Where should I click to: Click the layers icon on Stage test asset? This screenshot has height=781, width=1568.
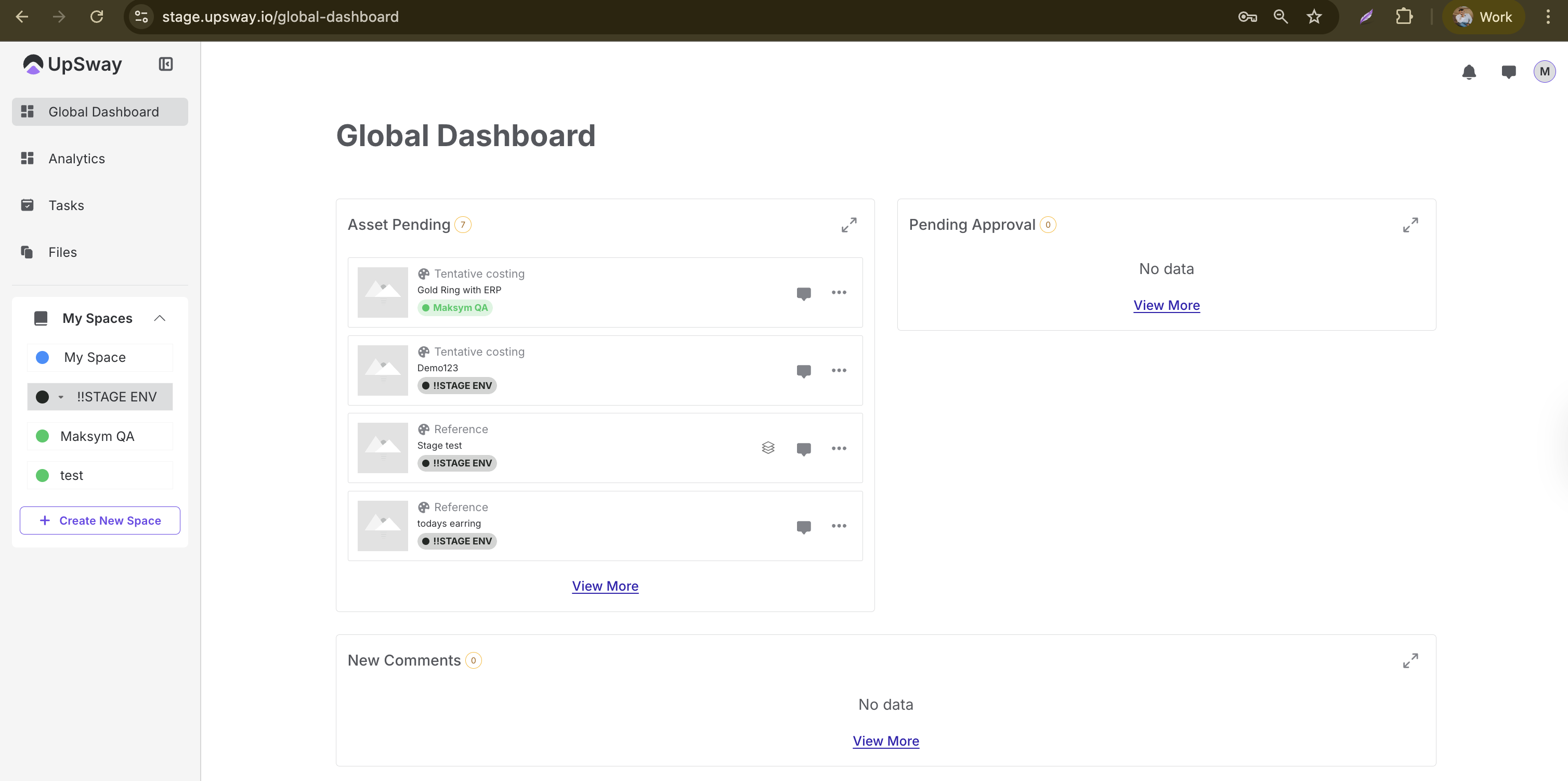tap(767, 448)
